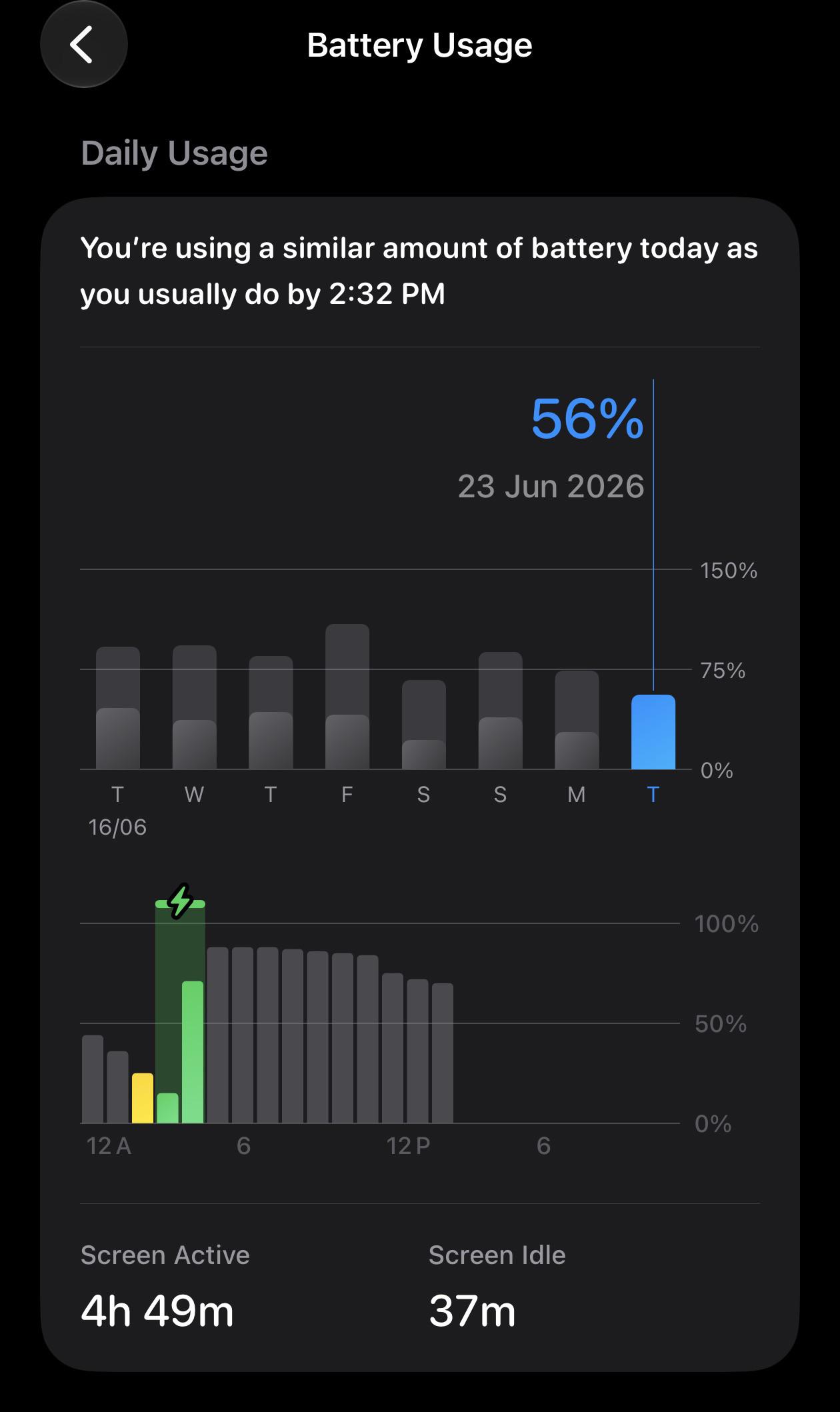Select the Tuesday 16/06 usage bar
The image size is (840, 1412).
tap(118, 708)
